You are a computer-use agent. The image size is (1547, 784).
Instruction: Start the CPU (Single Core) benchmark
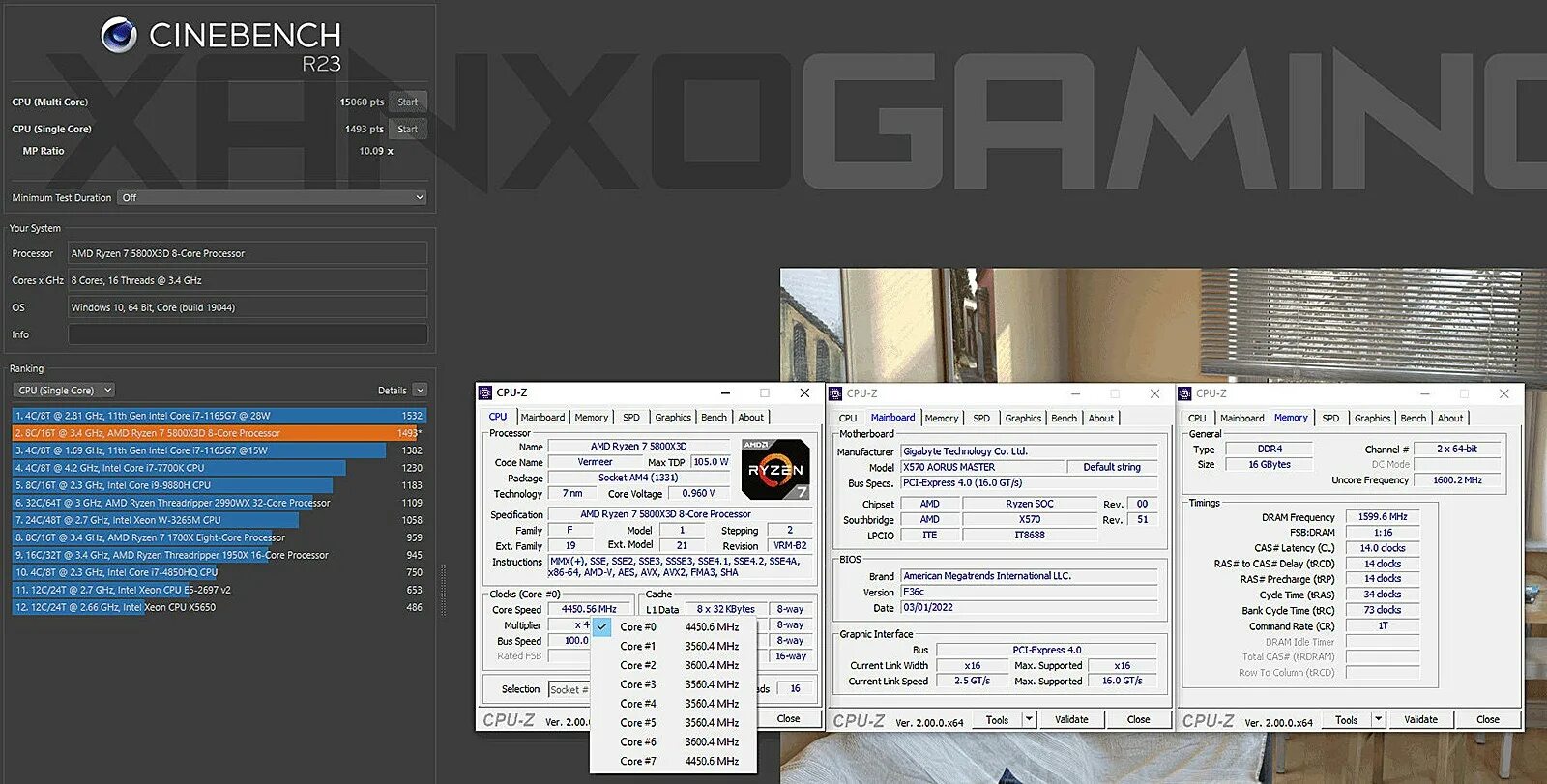coord(407,129)
